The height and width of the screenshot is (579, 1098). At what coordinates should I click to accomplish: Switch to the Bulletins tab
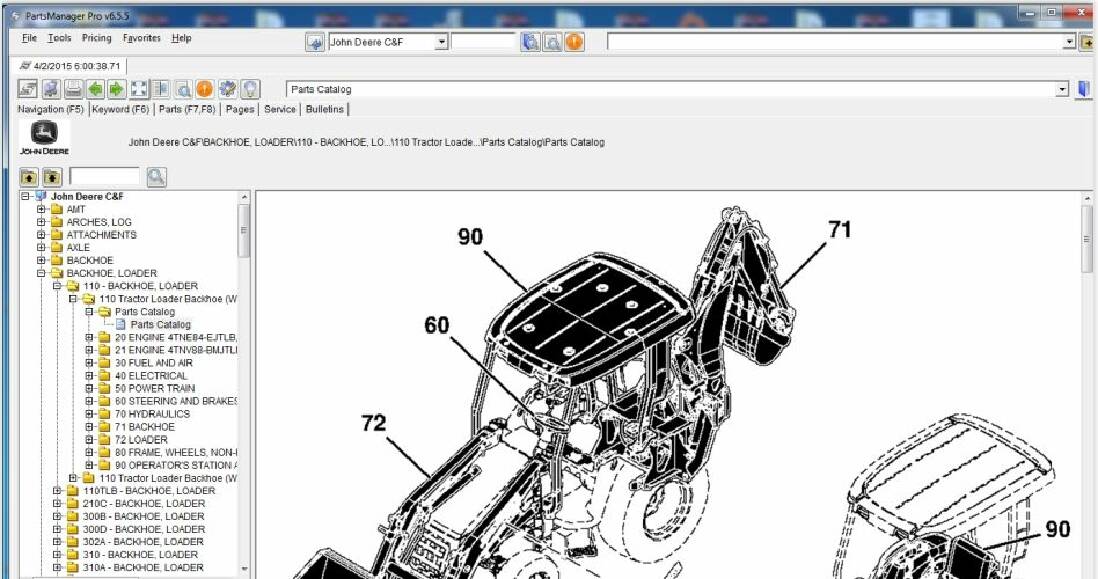coord(325,109)
